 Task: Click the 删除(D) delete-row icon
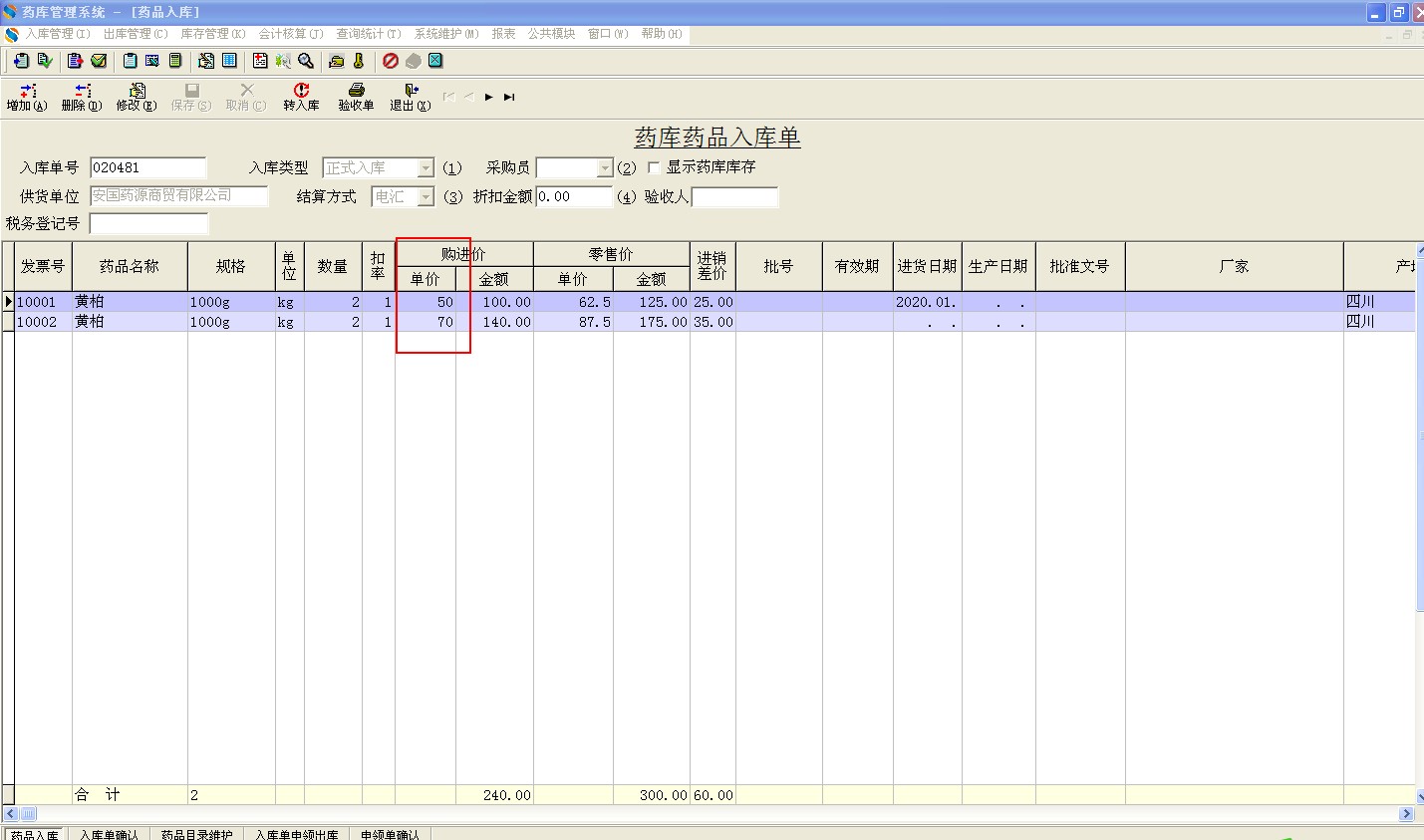(x=83, y=91)
